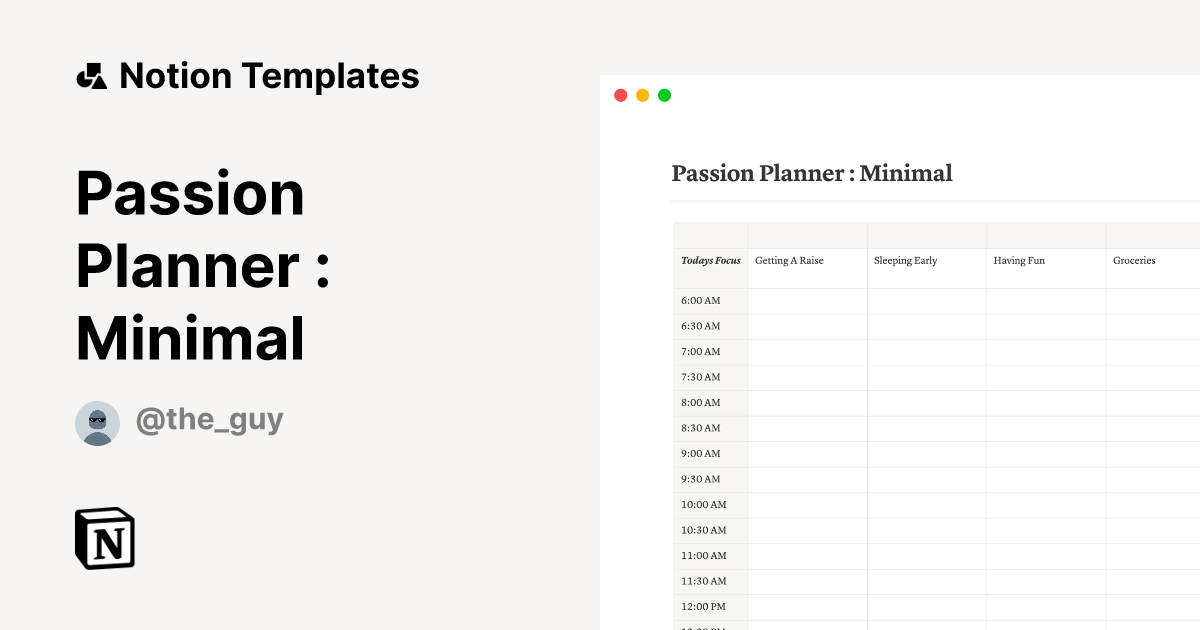Click the red traffic light dot
Screen dimensions: 1200x630
point(620,95)
